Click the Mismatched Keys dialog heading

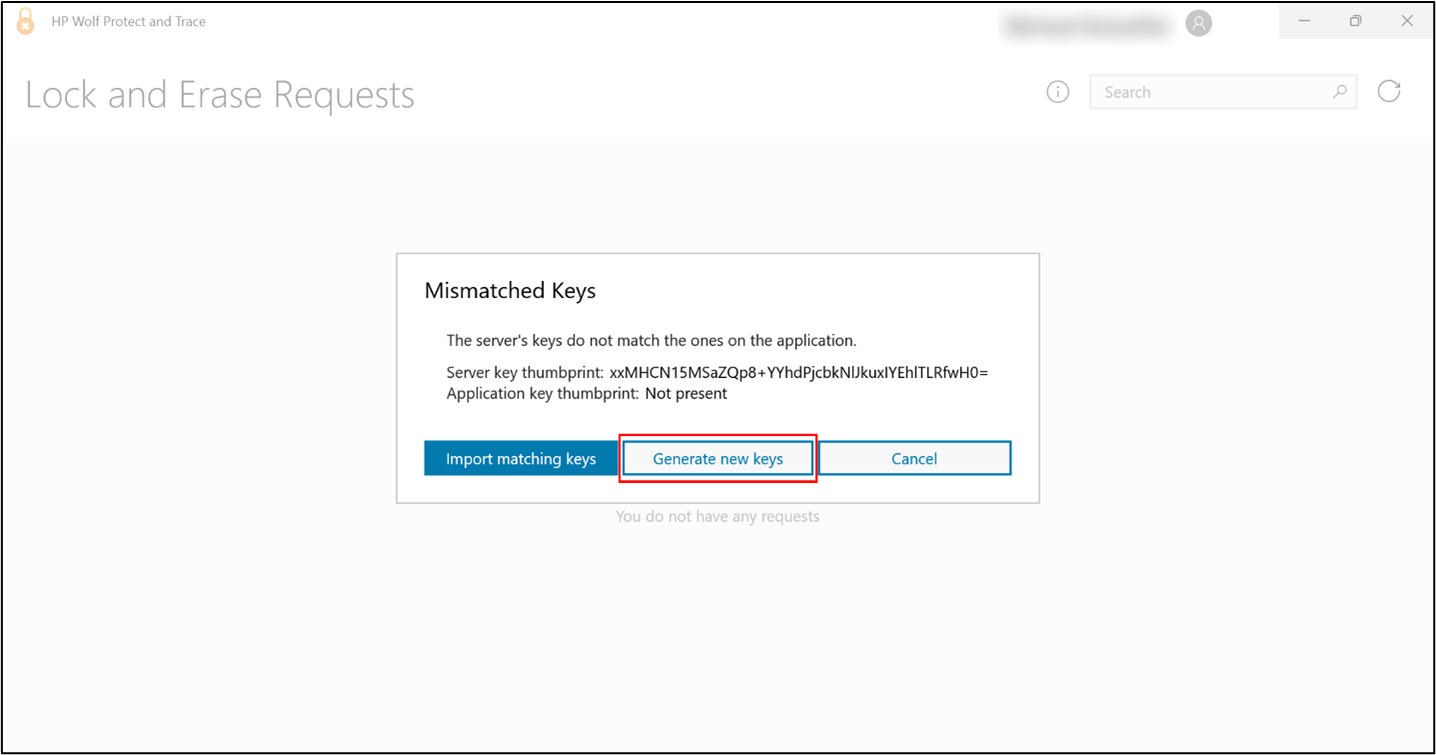click(x=510, y=291)
